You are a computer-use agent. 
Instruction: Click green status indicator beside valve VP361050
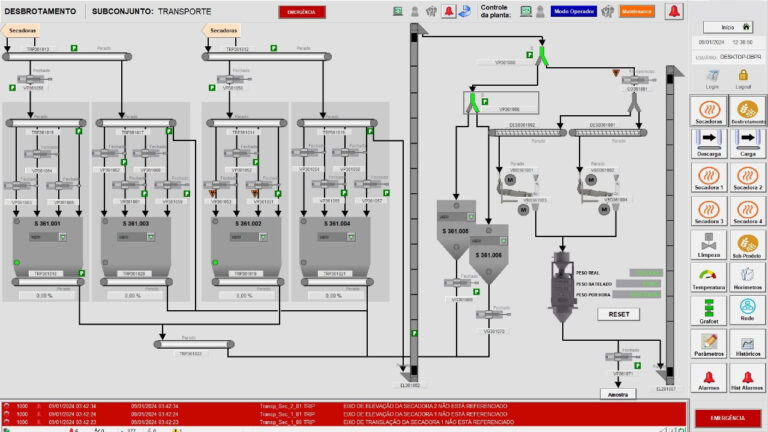[x=212, y=88]
